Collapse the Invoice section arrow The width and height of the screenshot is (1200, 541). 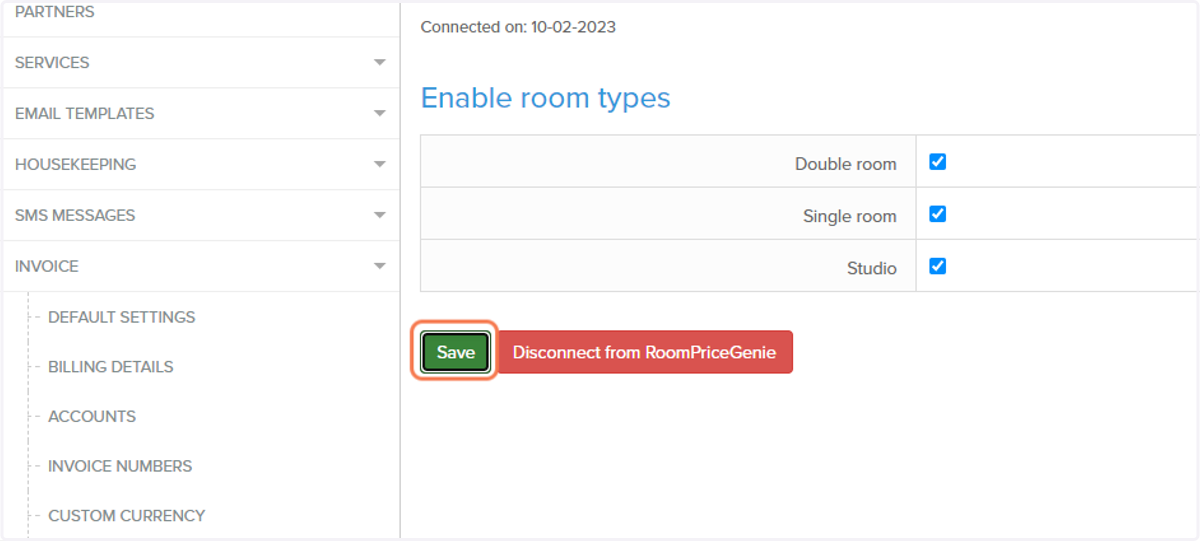pyautogui.click(x=379, y=266)
